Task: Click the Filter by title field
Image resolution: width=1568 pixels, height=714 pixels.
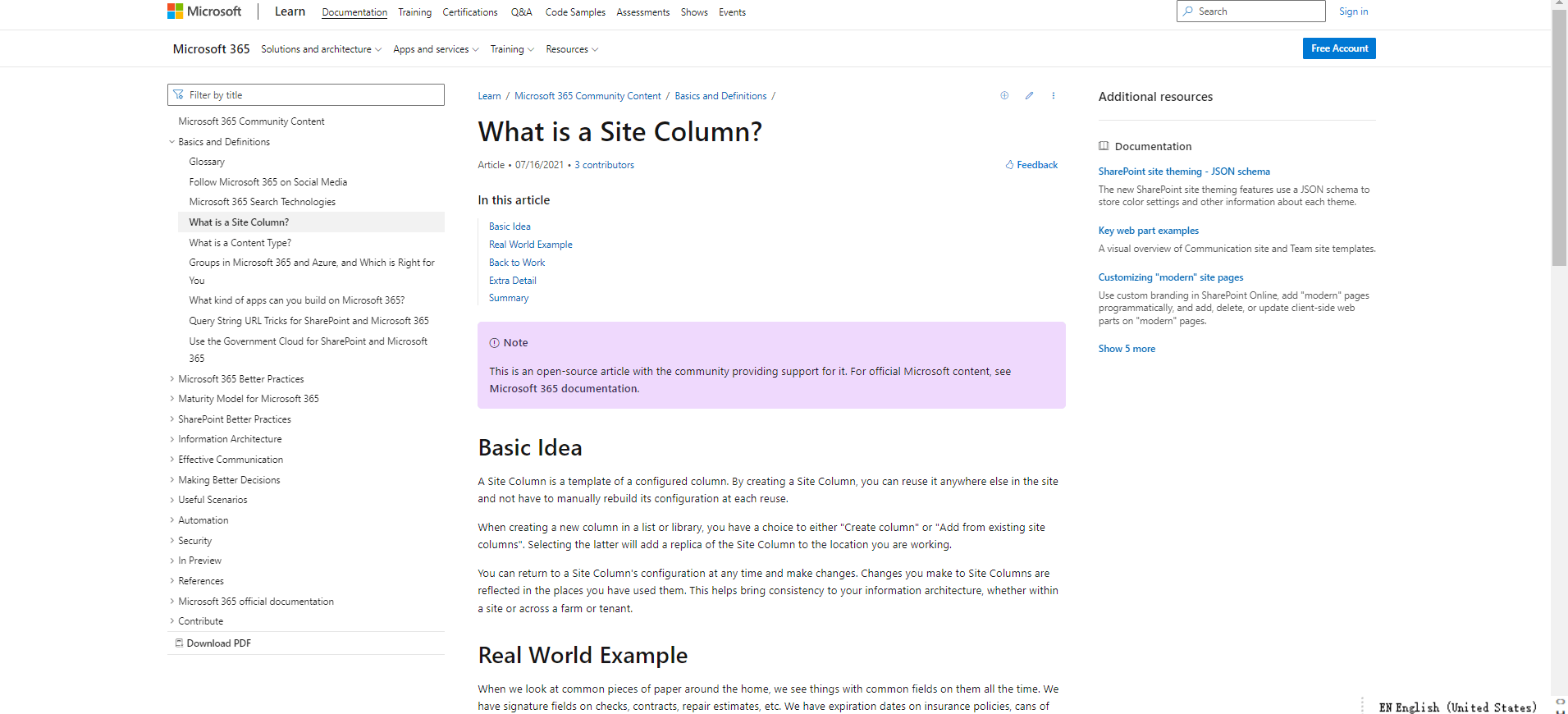Action: point(306,95)
